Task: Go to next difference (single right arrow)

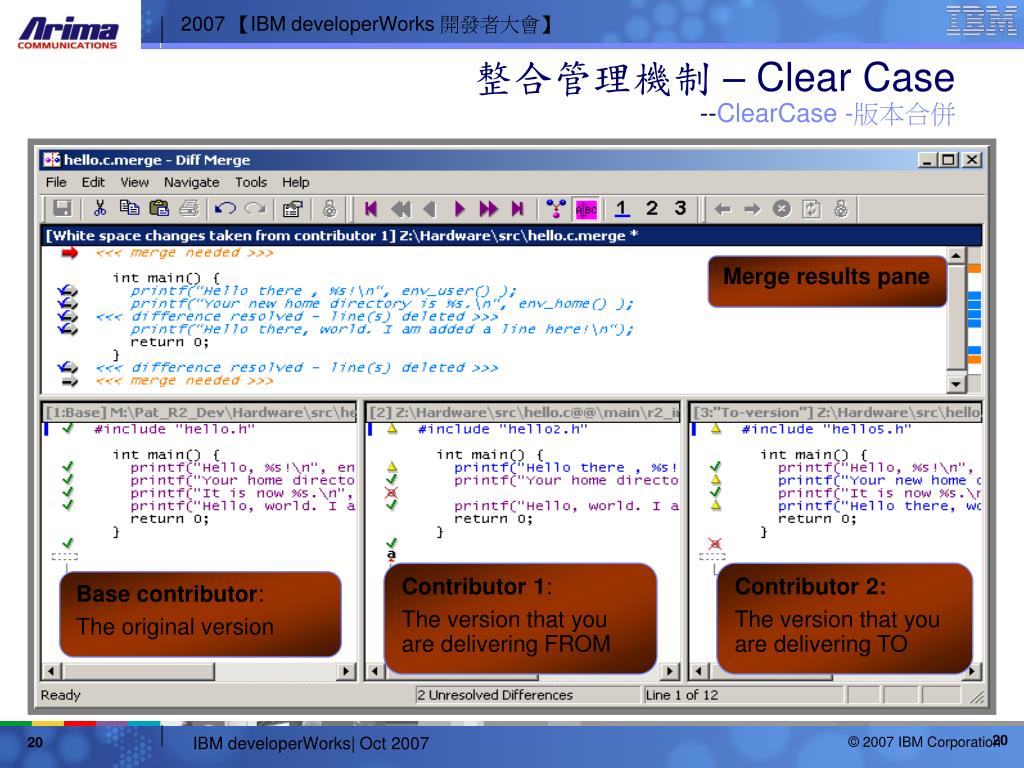Action: (x=459, y=209)
